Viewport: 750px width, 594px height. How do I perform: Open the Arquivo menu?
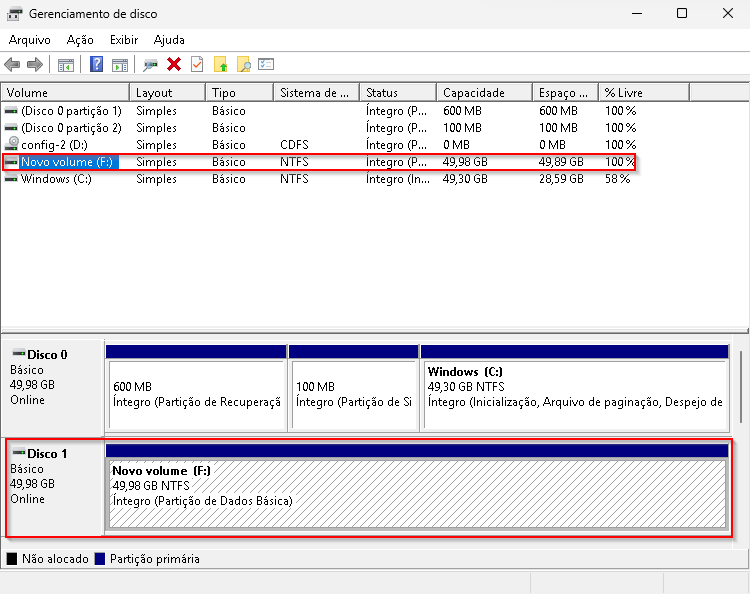(x=30, y=40)
